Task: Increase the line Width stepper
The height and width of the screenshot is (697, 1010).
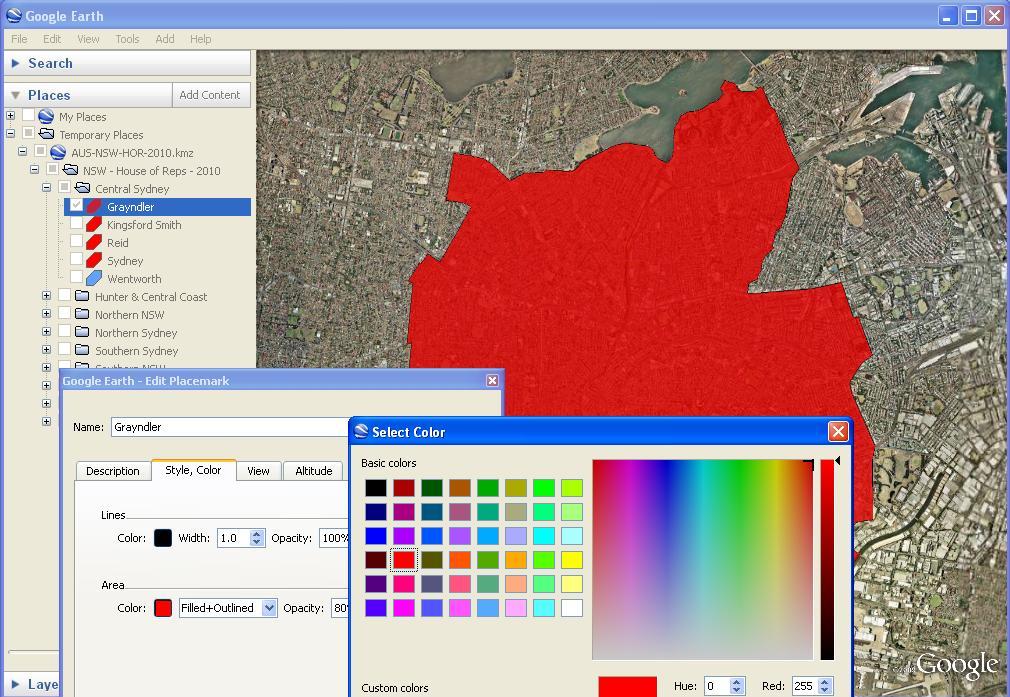Action: point(257,533)
